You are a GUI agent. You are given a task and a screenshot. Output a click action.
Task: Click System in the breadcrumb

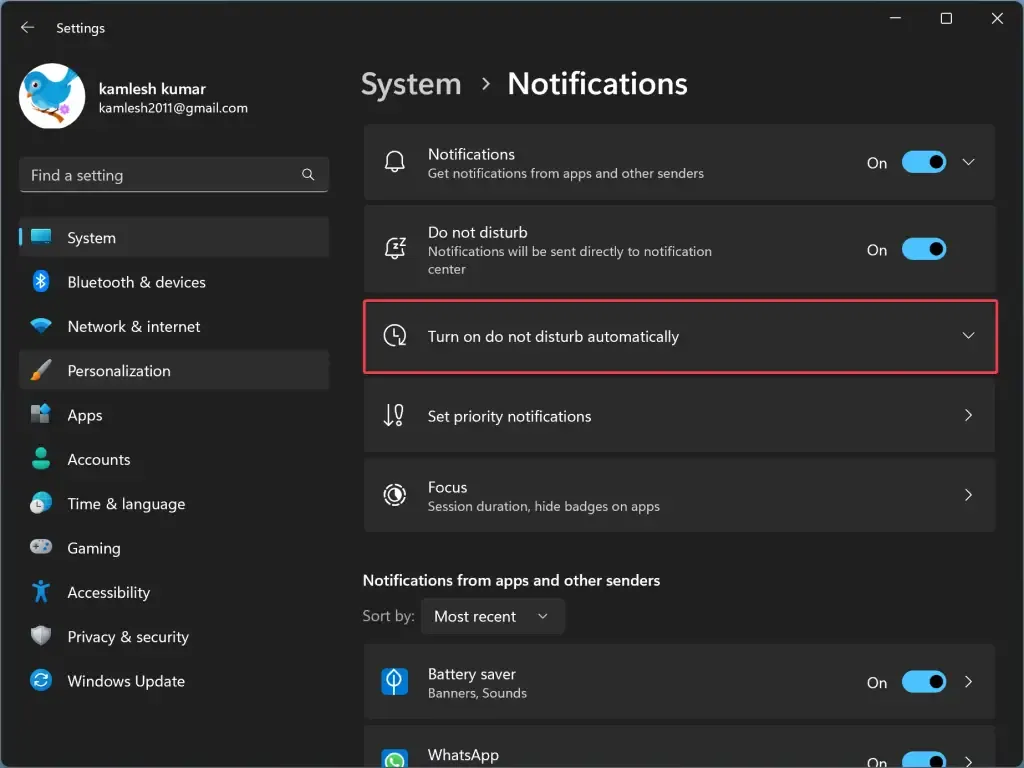coord(411,84)
